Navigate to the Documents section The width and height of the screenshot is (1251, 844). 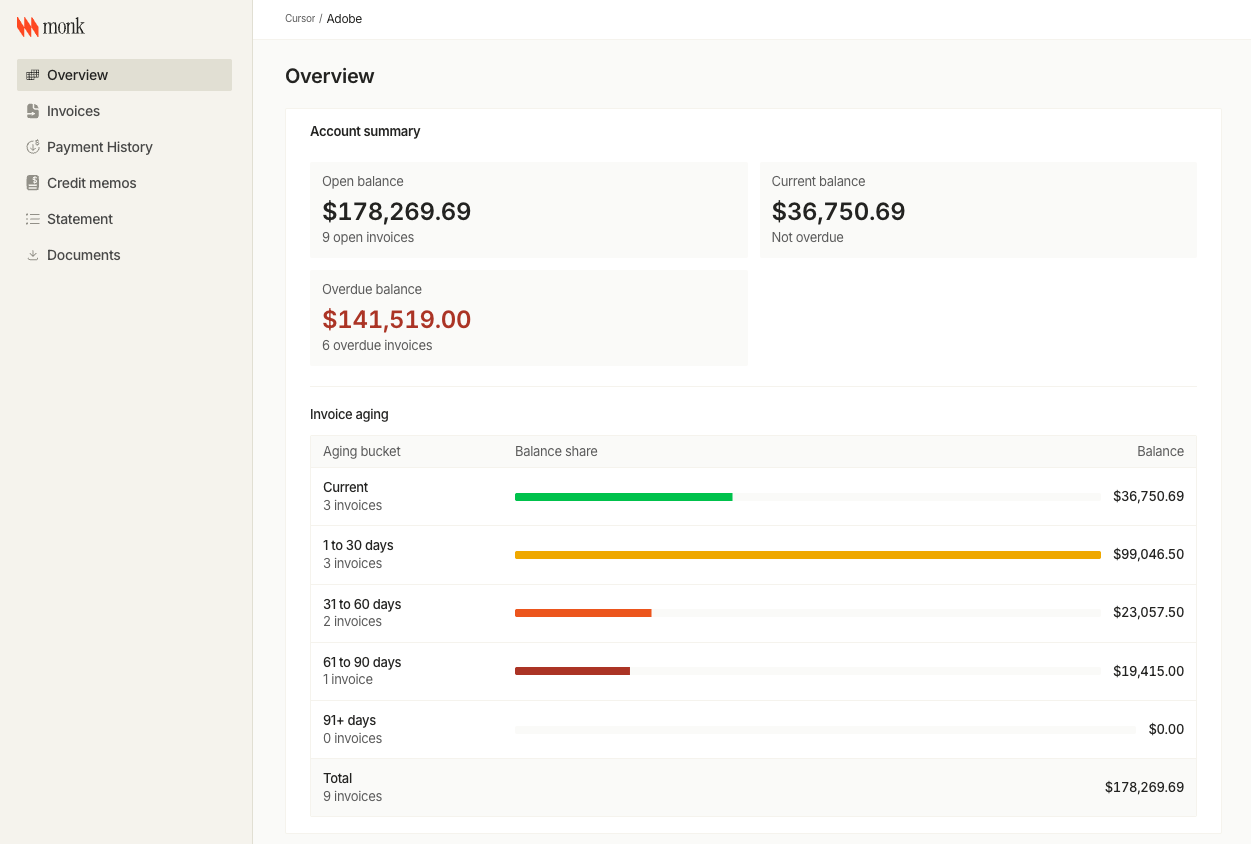click(x=124, y=255)
